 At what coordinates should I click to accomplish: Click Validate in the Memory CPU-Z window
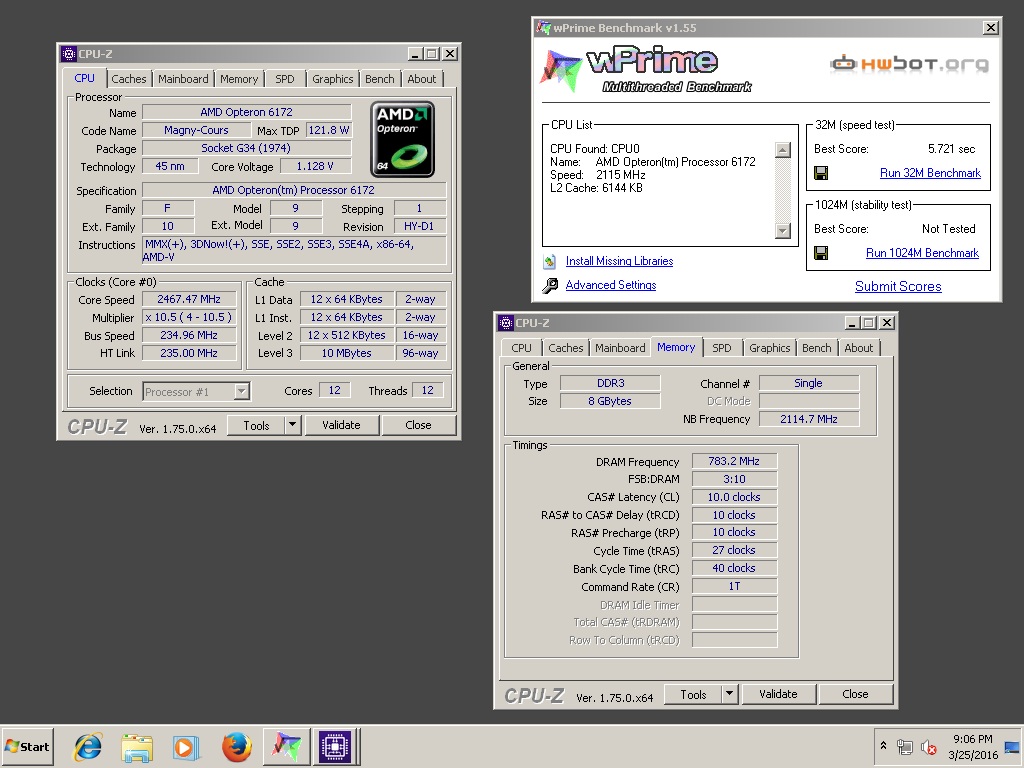coord(778,694)
